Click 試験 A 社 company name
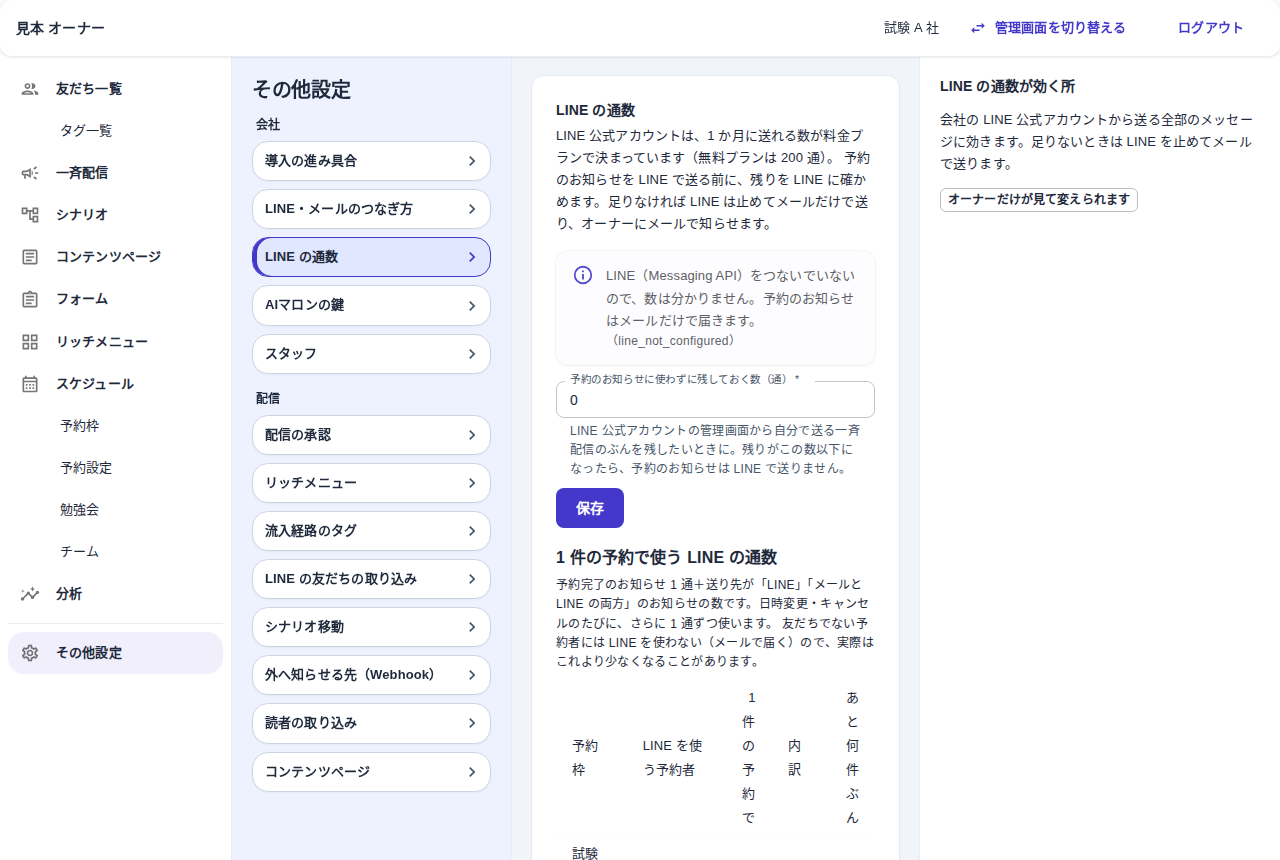 (x=912, y=28)
